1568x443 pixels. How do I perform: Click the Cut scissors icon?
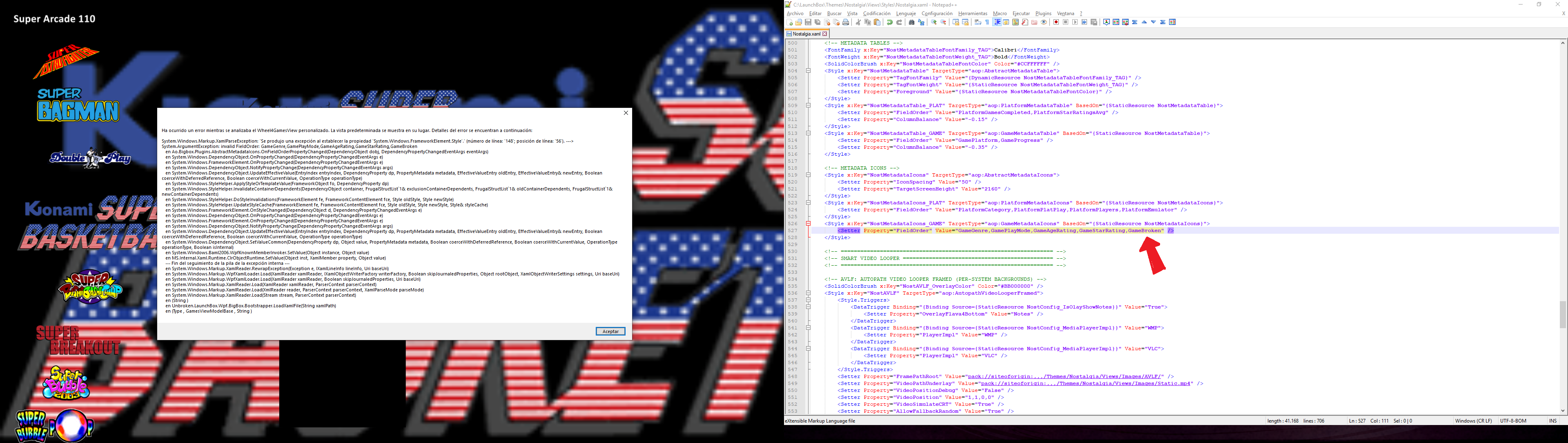coord(858,22)
